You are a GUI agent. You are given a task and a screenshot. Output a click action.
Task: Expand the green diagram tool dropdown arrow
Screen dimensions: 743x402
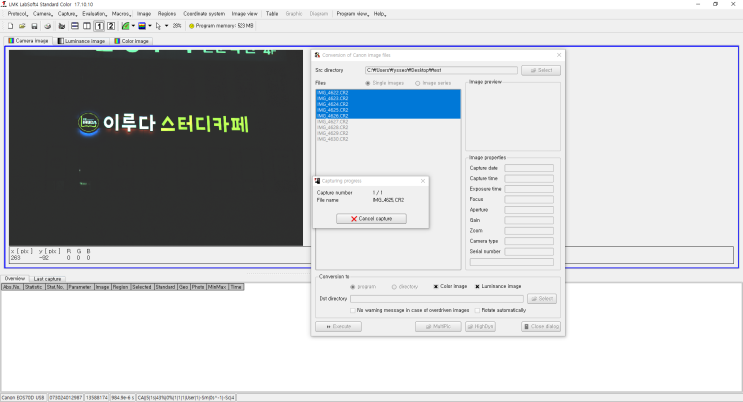click(x=133, y=26)
